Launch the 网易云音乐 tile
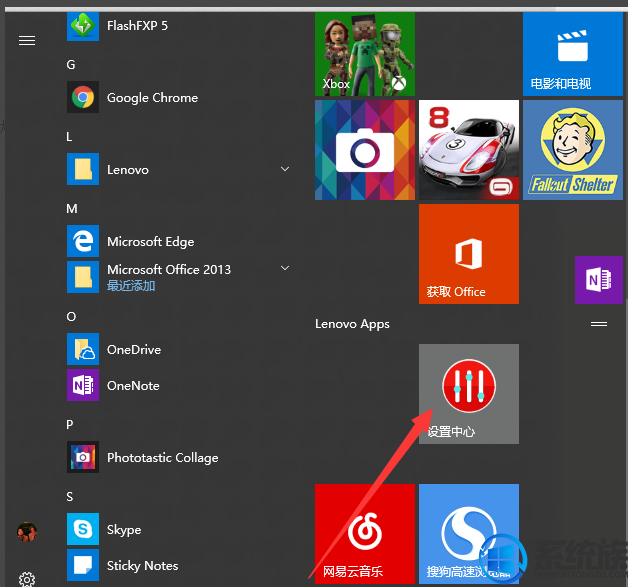628x587 pixels. pos(365,534)
